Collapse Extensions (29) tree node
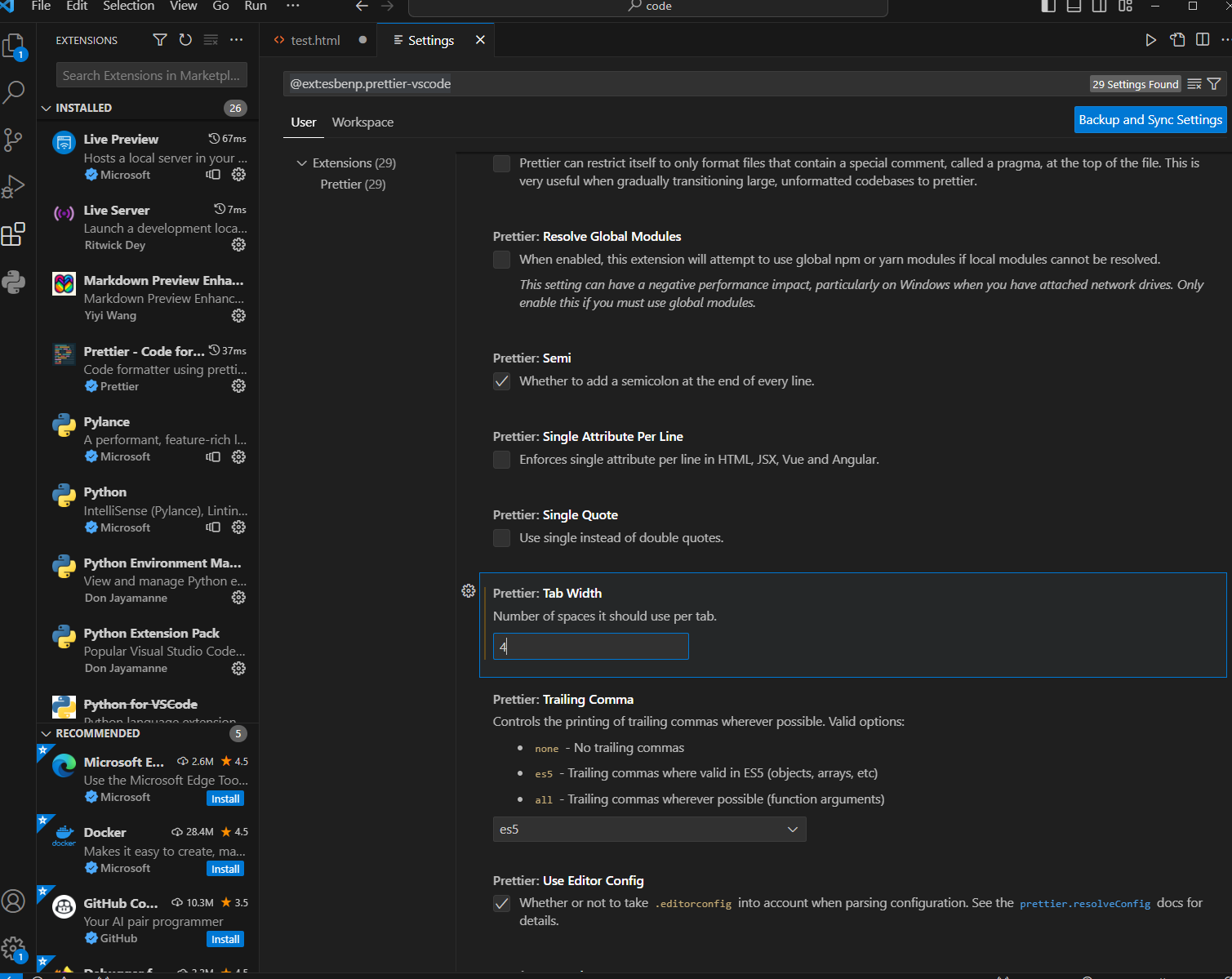Viewport: 1232px width, 979px height. pos(354,163)
